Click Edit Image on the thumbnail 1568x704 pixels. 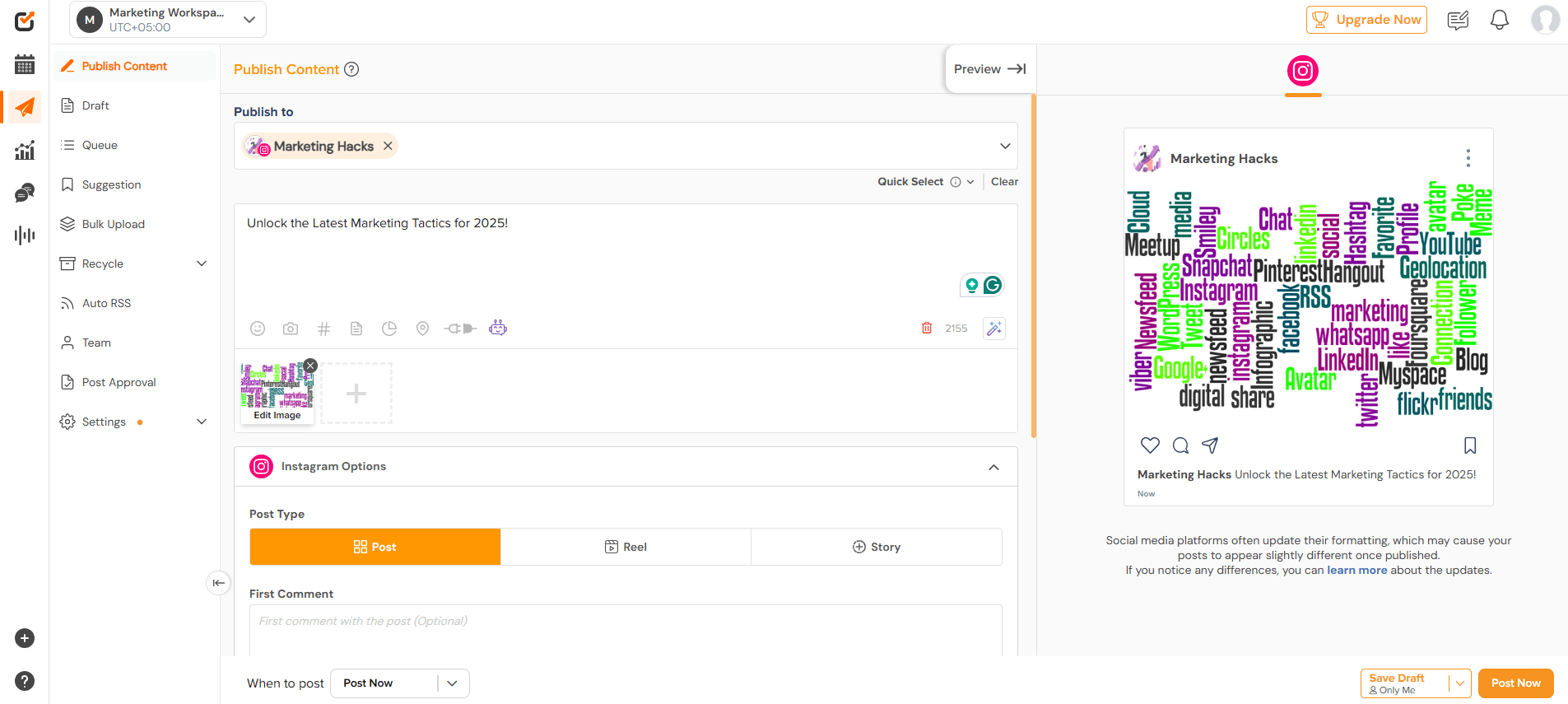(277, 415)
